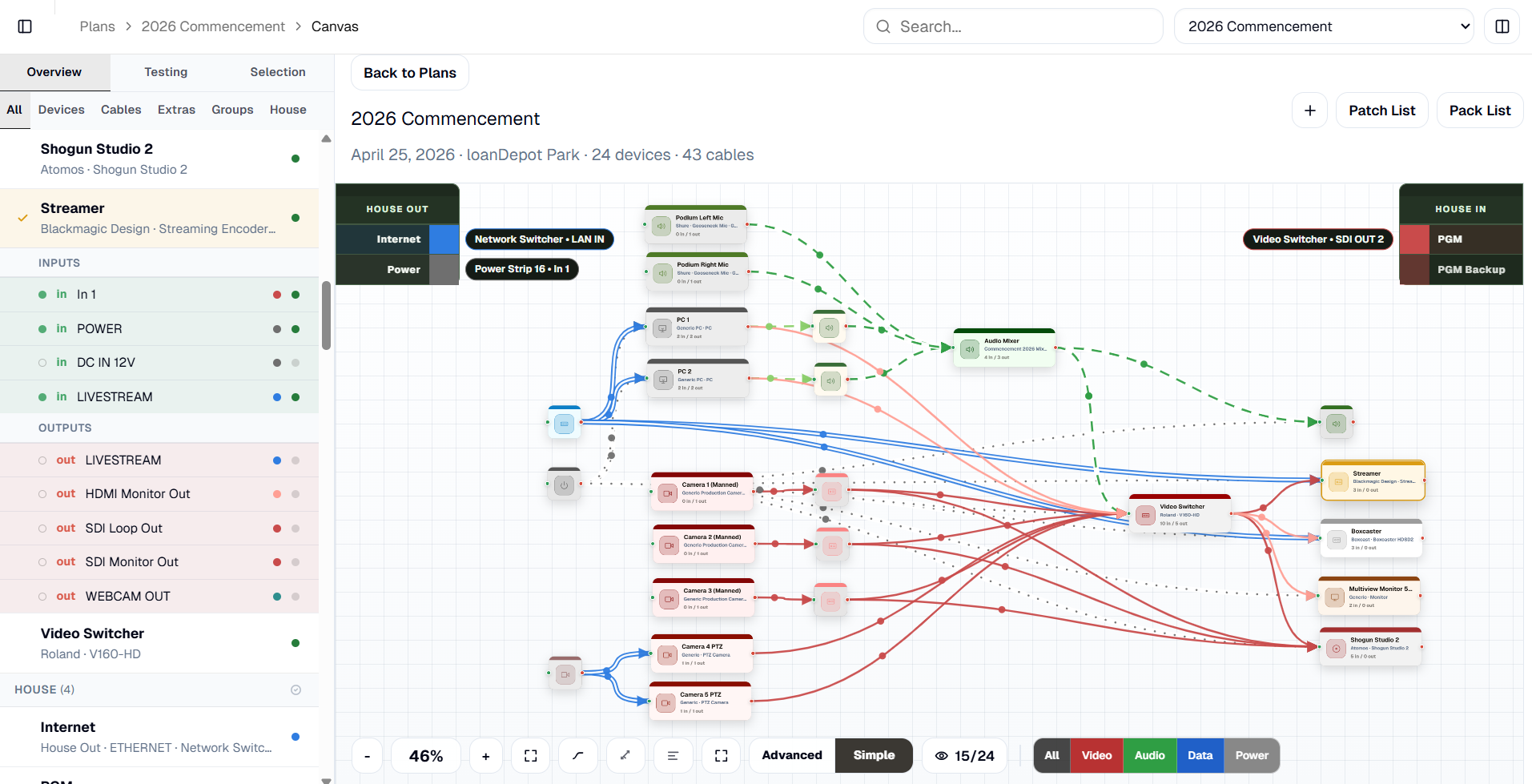
Task: Toggle the Video cable filter
Action: pos(1096,755)
